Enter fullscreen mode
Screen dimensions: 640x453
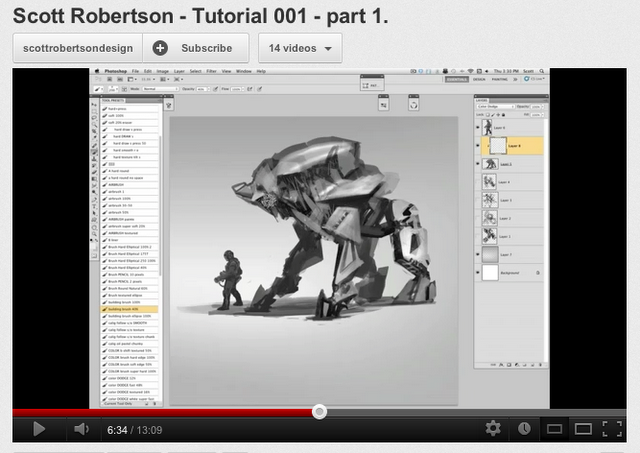pos(612,429)
